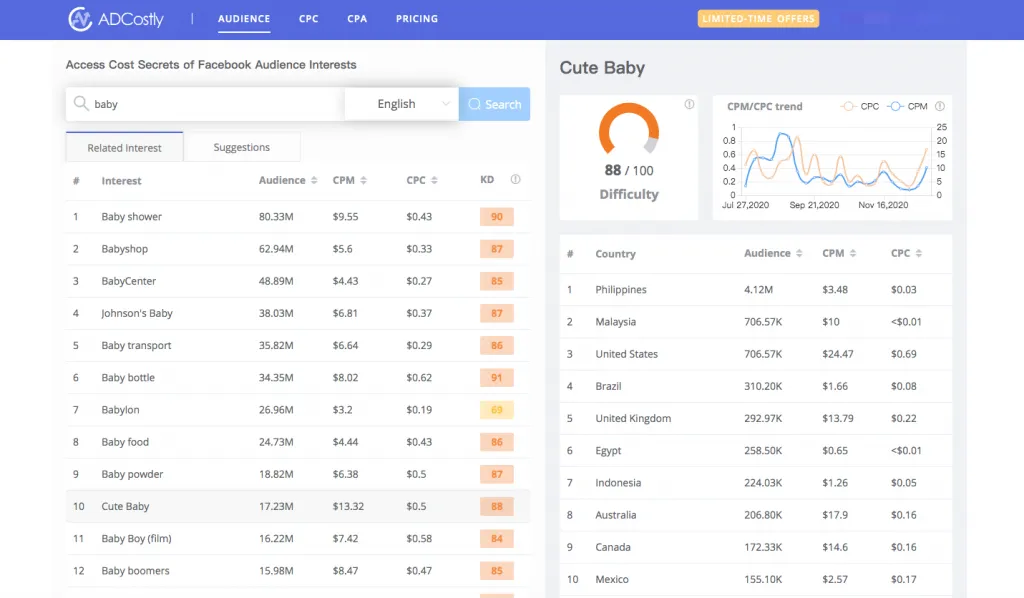Click the KD column info icon

[x=515, y=180]
